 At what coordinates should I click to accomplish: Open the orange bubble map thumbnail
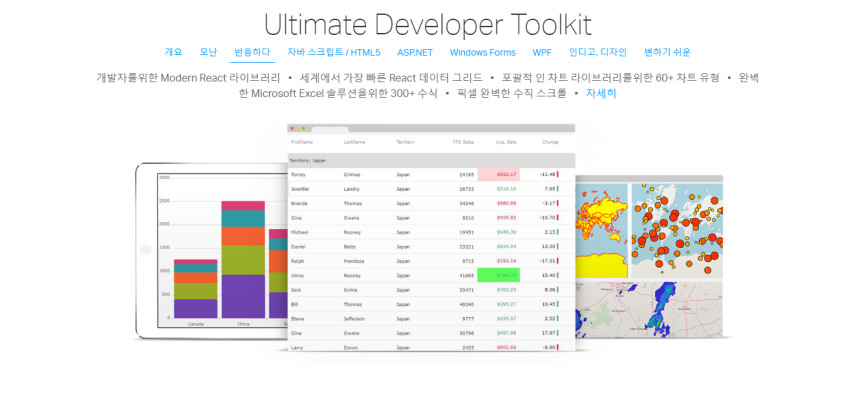677,231
